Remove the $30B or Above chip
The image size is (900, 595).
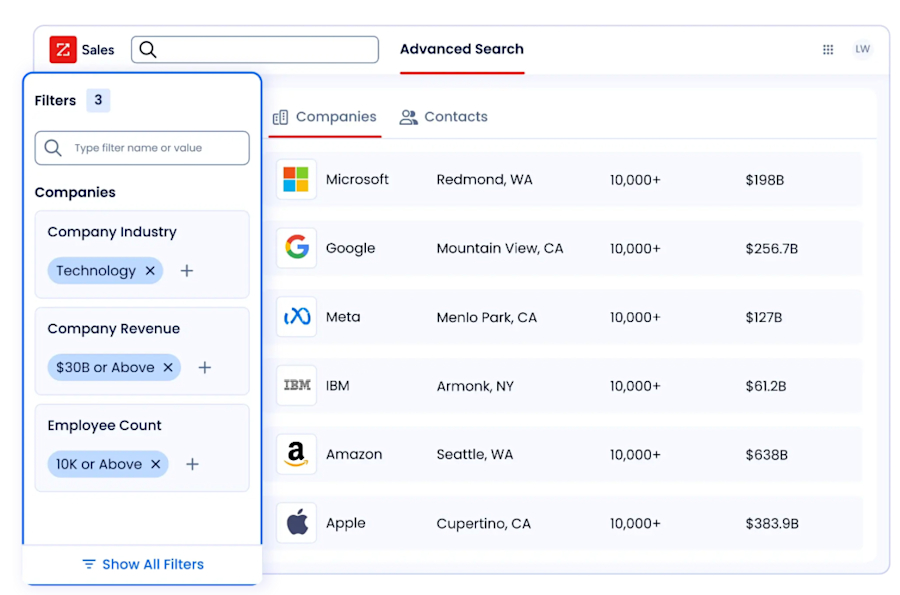click(x=168, y=367)
